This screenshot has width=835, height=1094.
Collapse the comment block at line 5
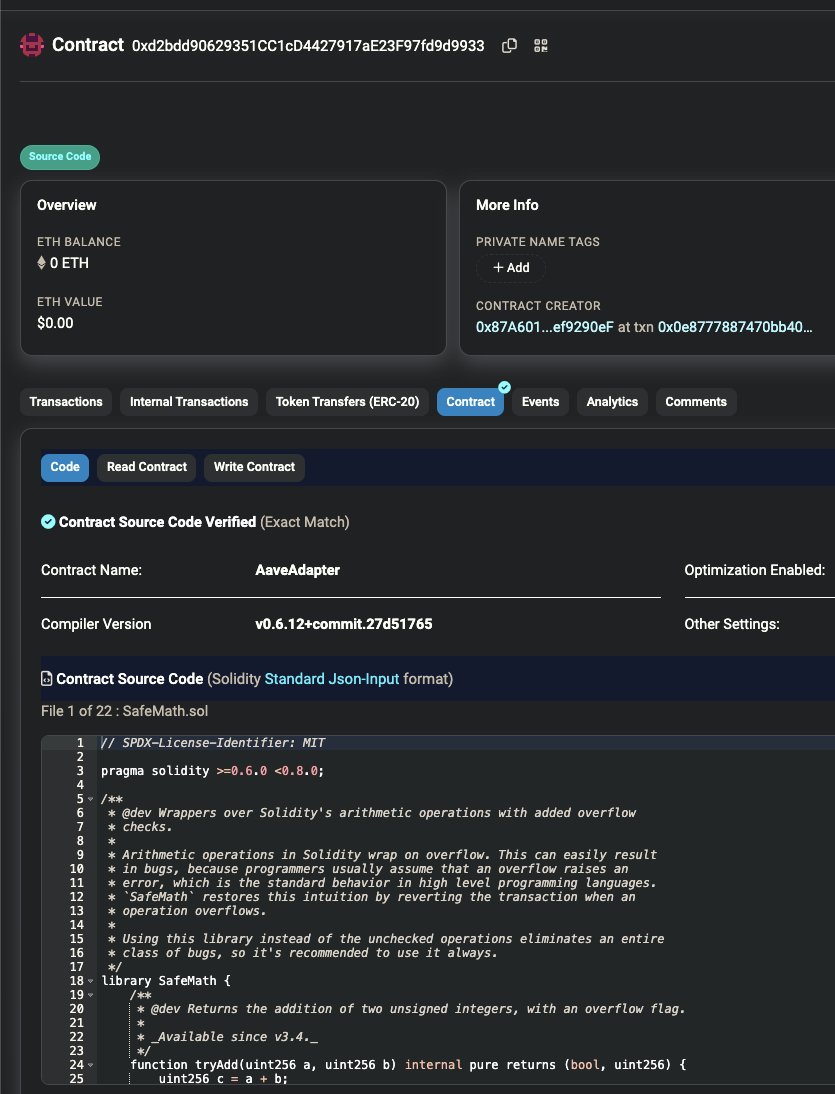click(91, 800)
